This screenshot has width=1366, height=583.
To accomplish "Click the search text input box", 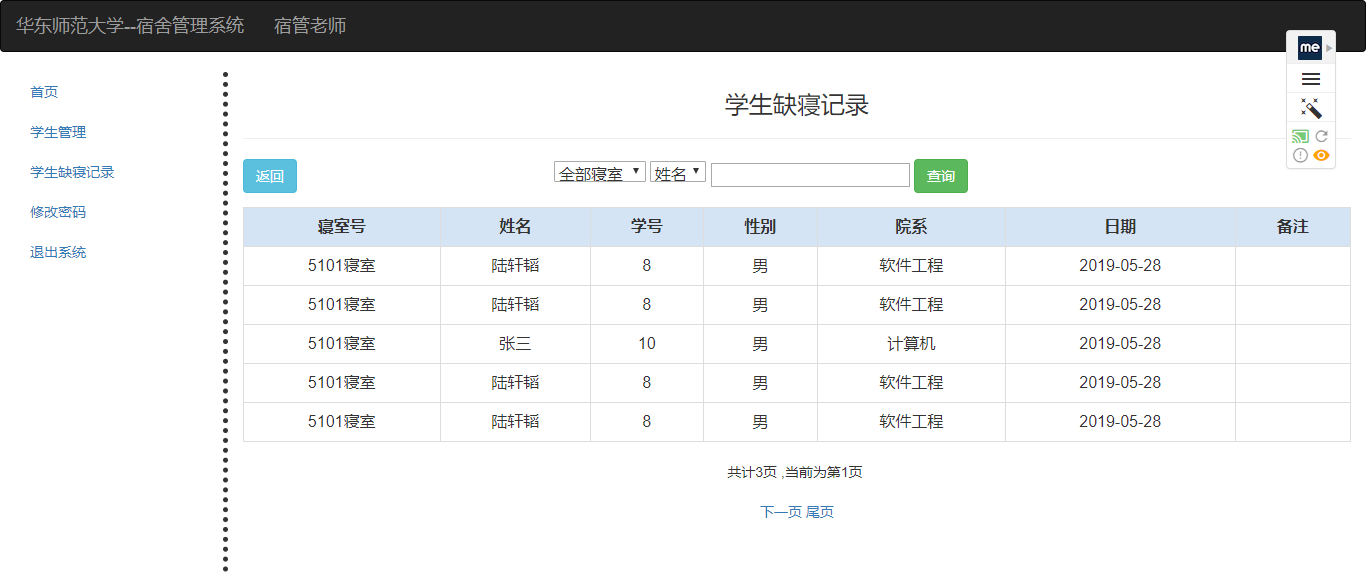I will [810, 175].
